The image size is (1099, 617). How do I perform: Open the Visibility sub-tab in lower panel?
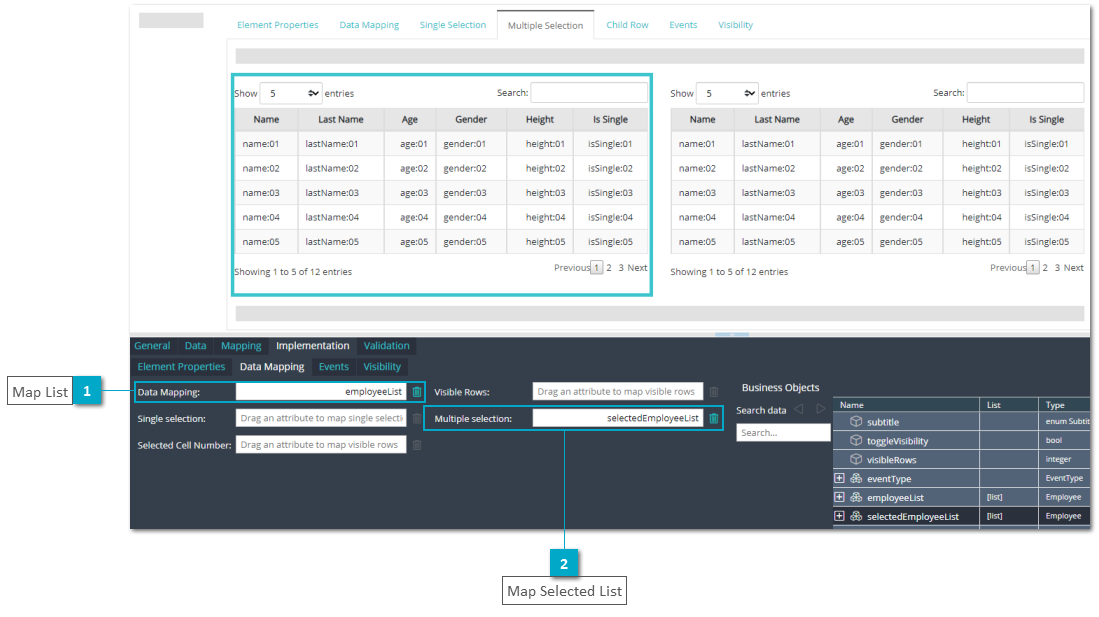click(382, 367)
